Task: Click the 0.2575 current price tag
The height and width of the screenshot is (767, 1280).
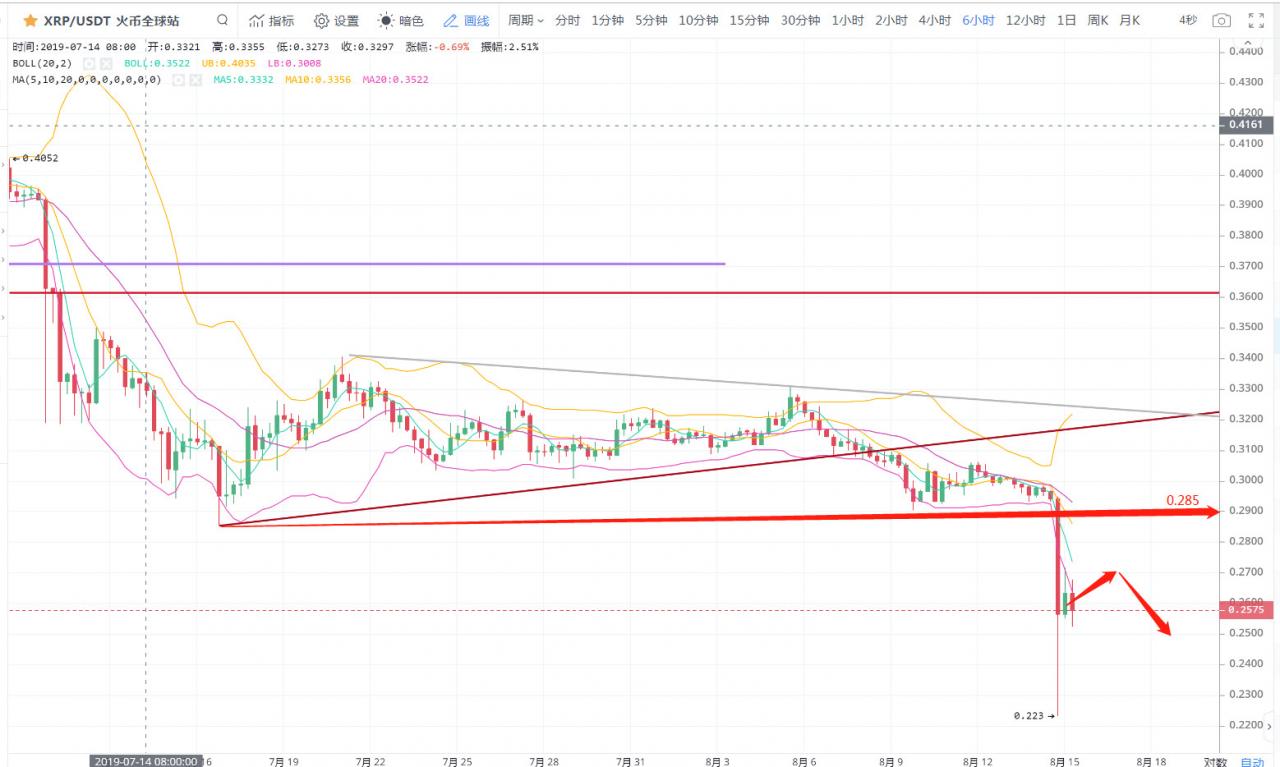Action: [1247, 610]
